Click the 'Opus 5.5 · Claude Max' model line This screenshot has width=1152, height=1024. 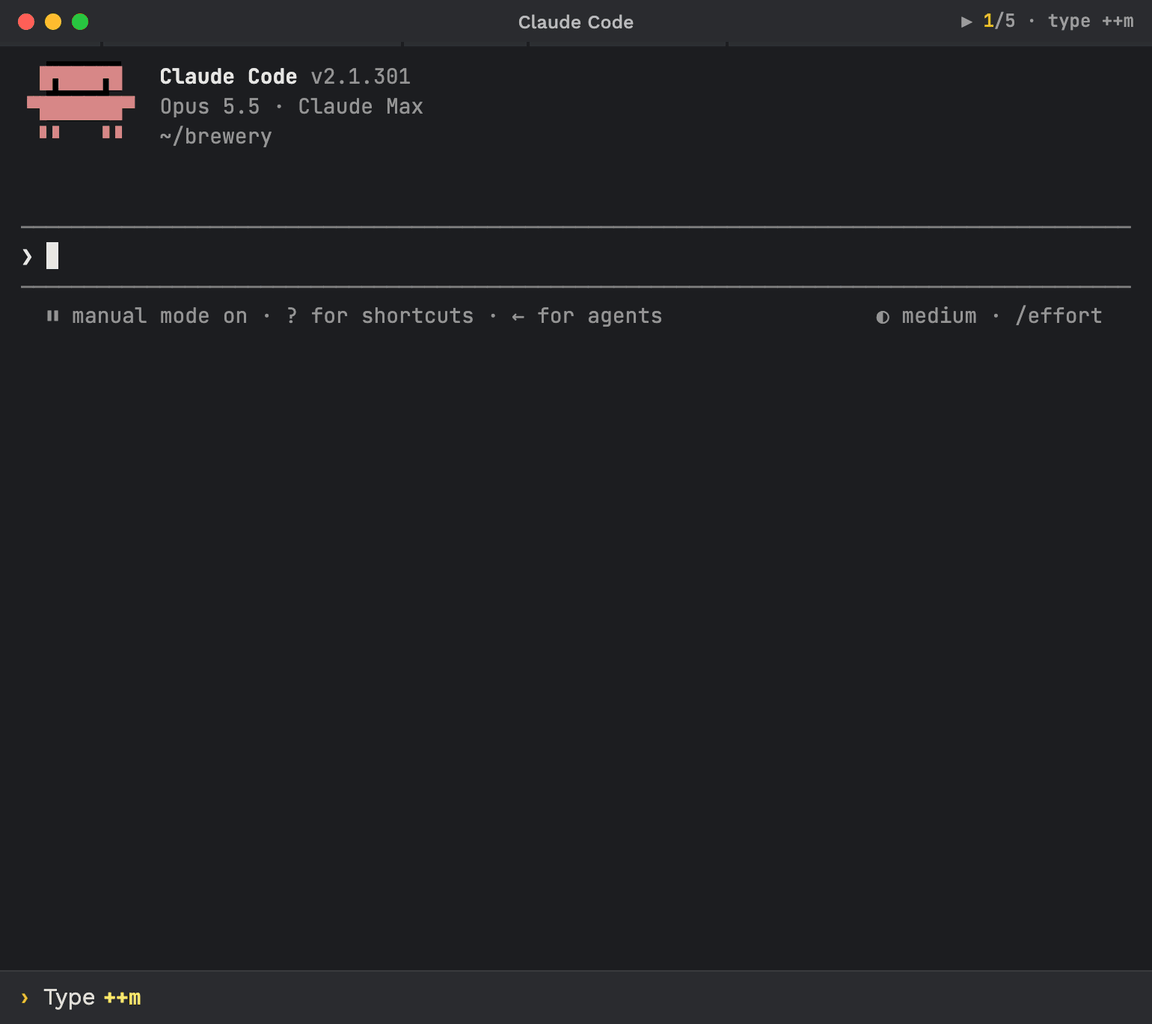coord(291,107)
